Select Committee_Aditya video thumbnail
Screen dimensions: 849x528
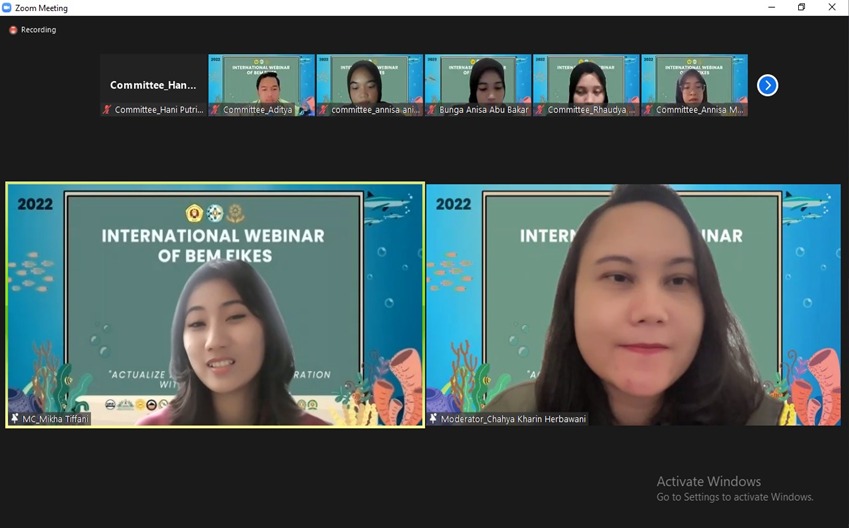(x=261, y=80)
